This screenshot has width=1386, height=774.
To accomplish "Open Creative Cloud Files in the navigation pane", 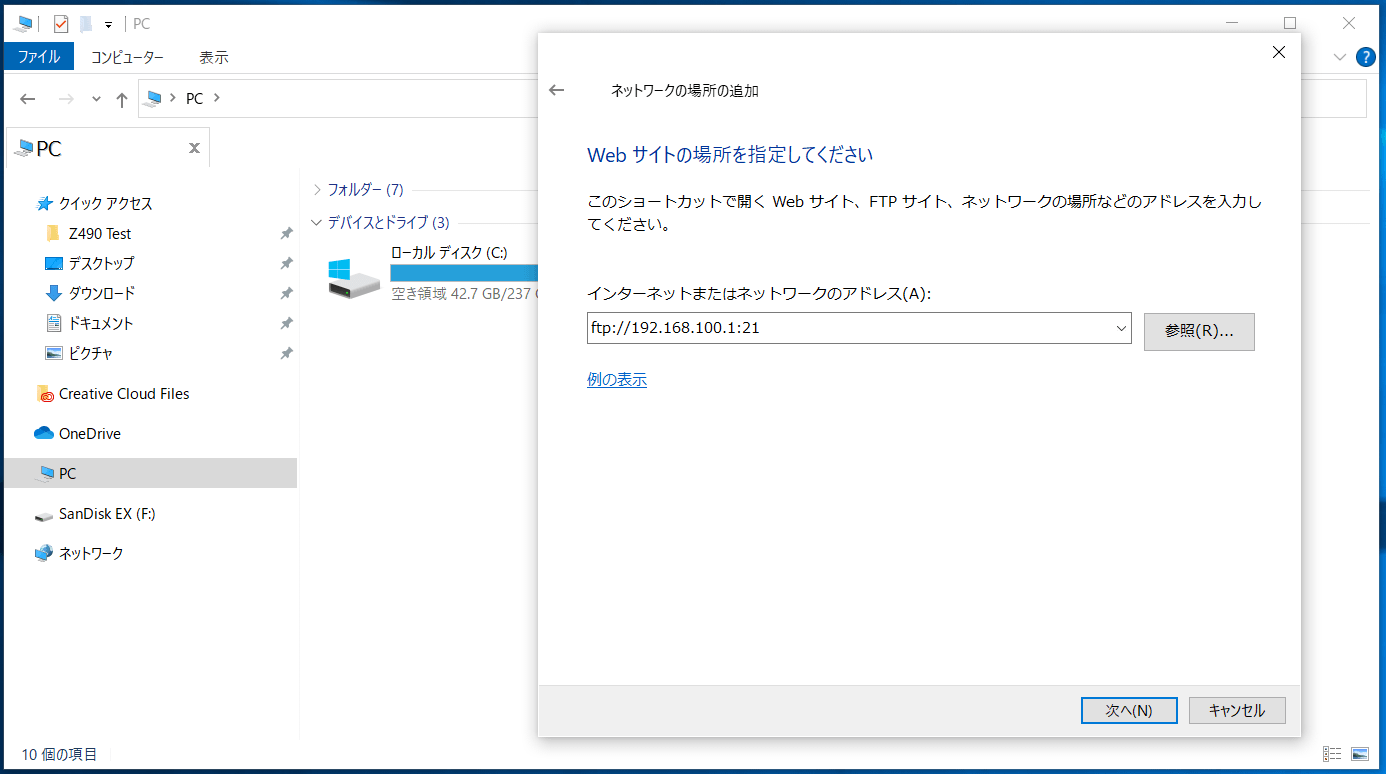I will click(x=124, y=394).
